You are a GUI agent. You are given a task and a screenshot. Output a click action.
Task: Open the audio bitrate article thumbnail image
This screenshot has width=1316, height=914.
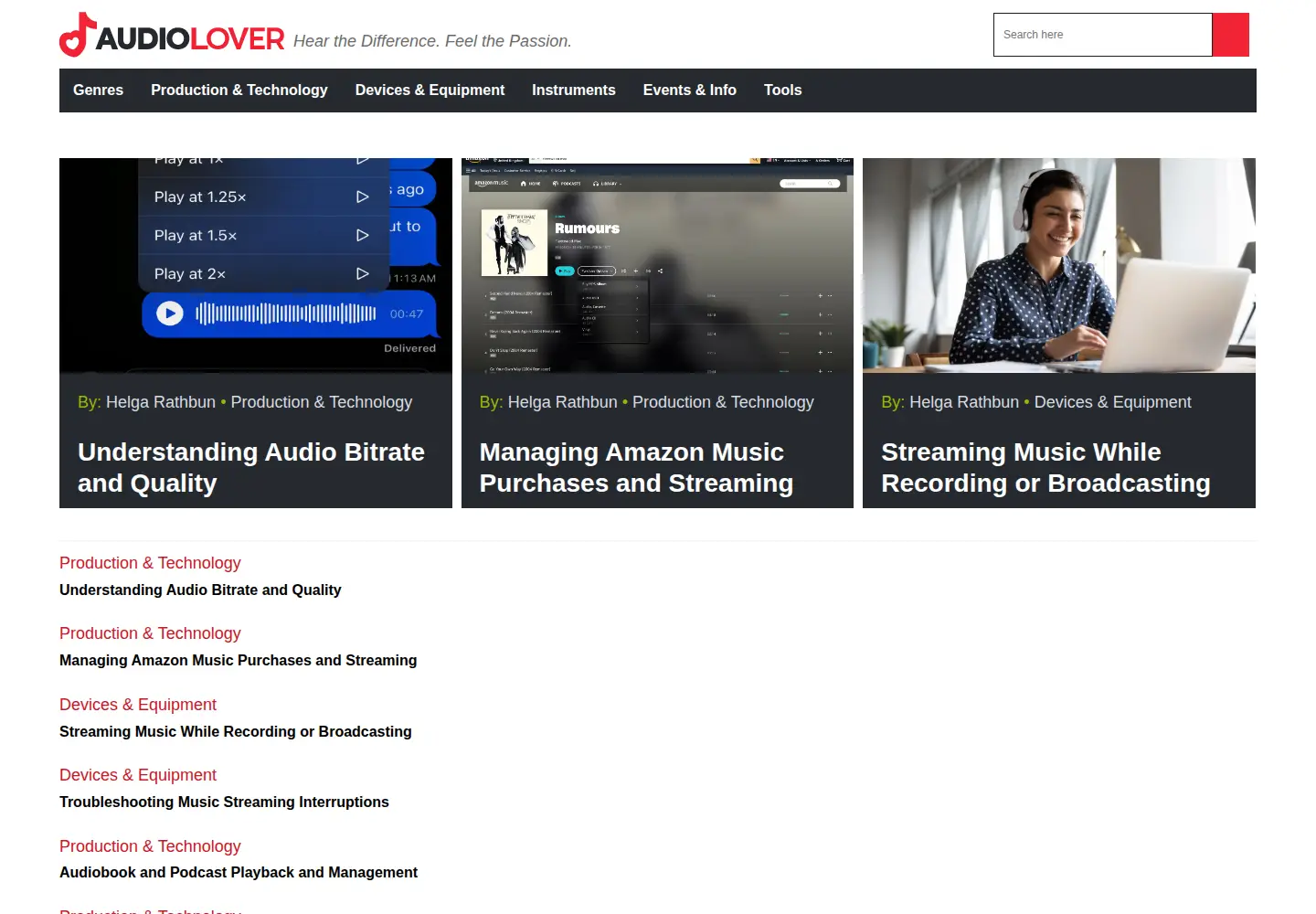[x=256, y=265]
